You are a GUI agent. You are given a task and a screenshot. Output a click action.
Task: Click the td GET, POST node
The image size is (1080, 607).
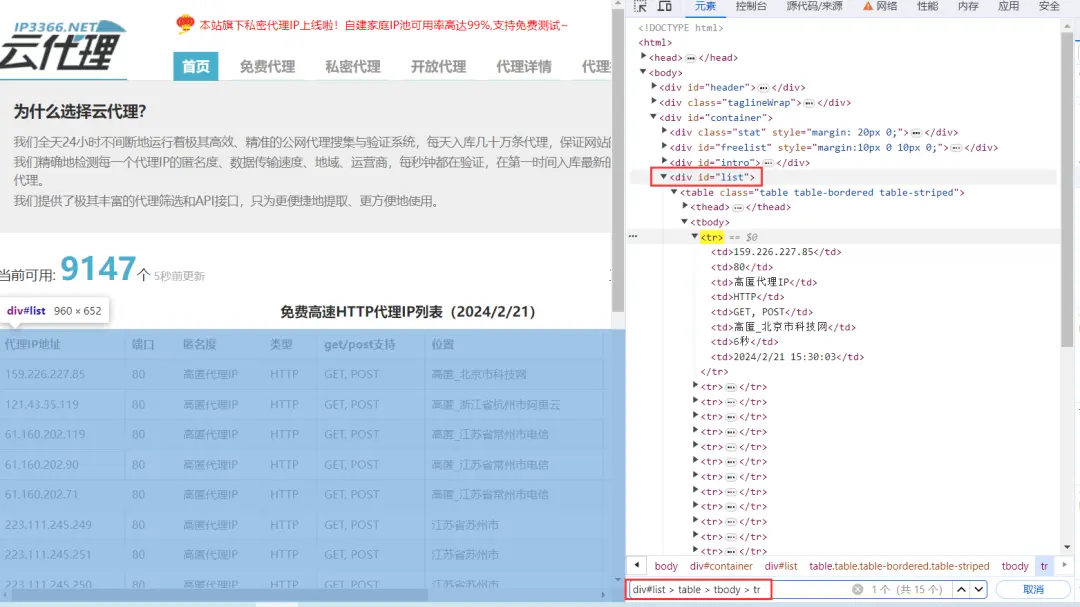762,312
